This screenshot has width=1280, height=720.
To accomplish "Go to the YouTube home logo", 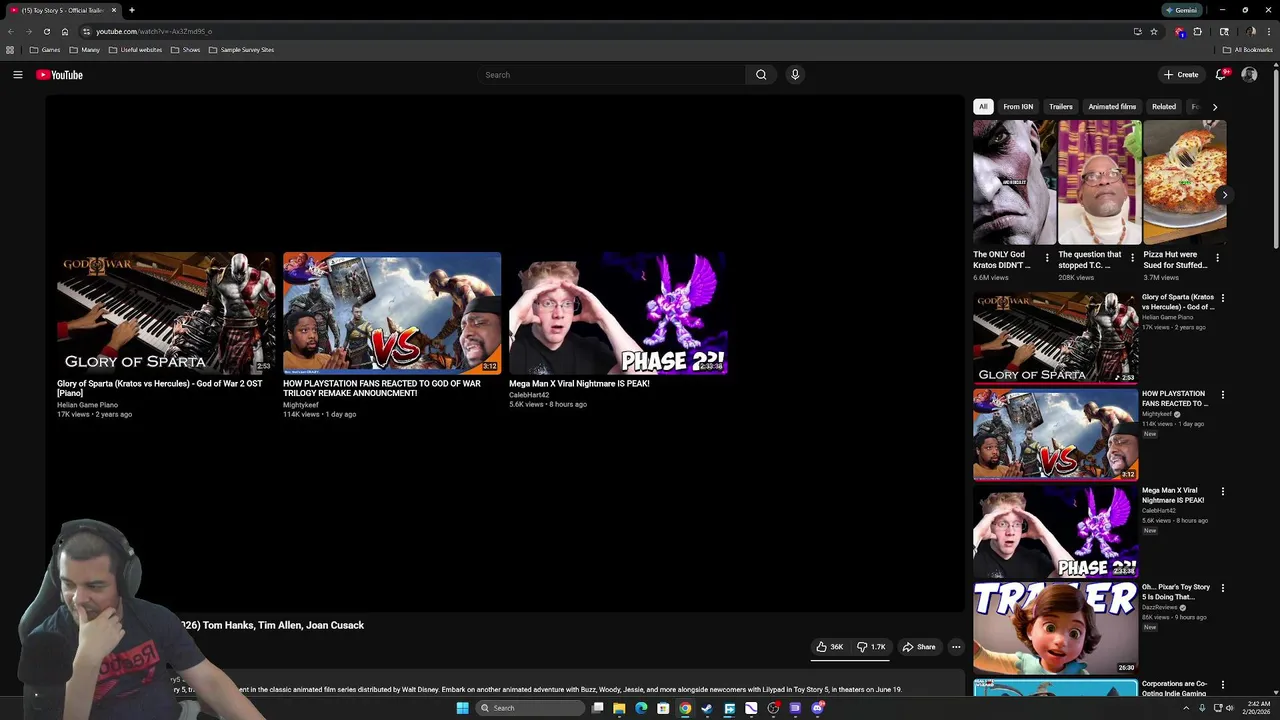I will tap(60, 75).
